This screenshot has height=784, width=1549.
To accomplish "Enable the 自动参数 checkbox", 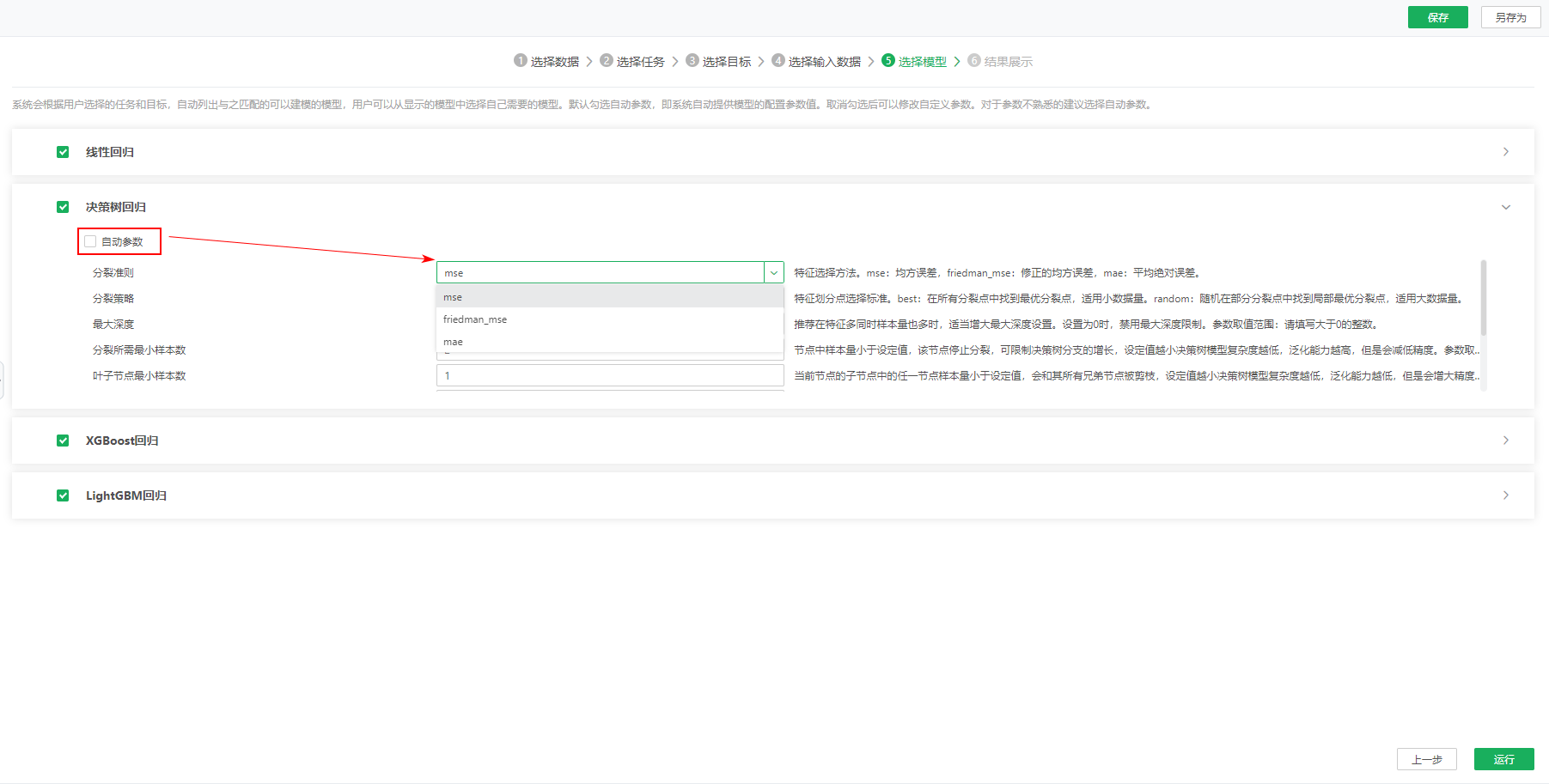I will (x=89, y=241).
